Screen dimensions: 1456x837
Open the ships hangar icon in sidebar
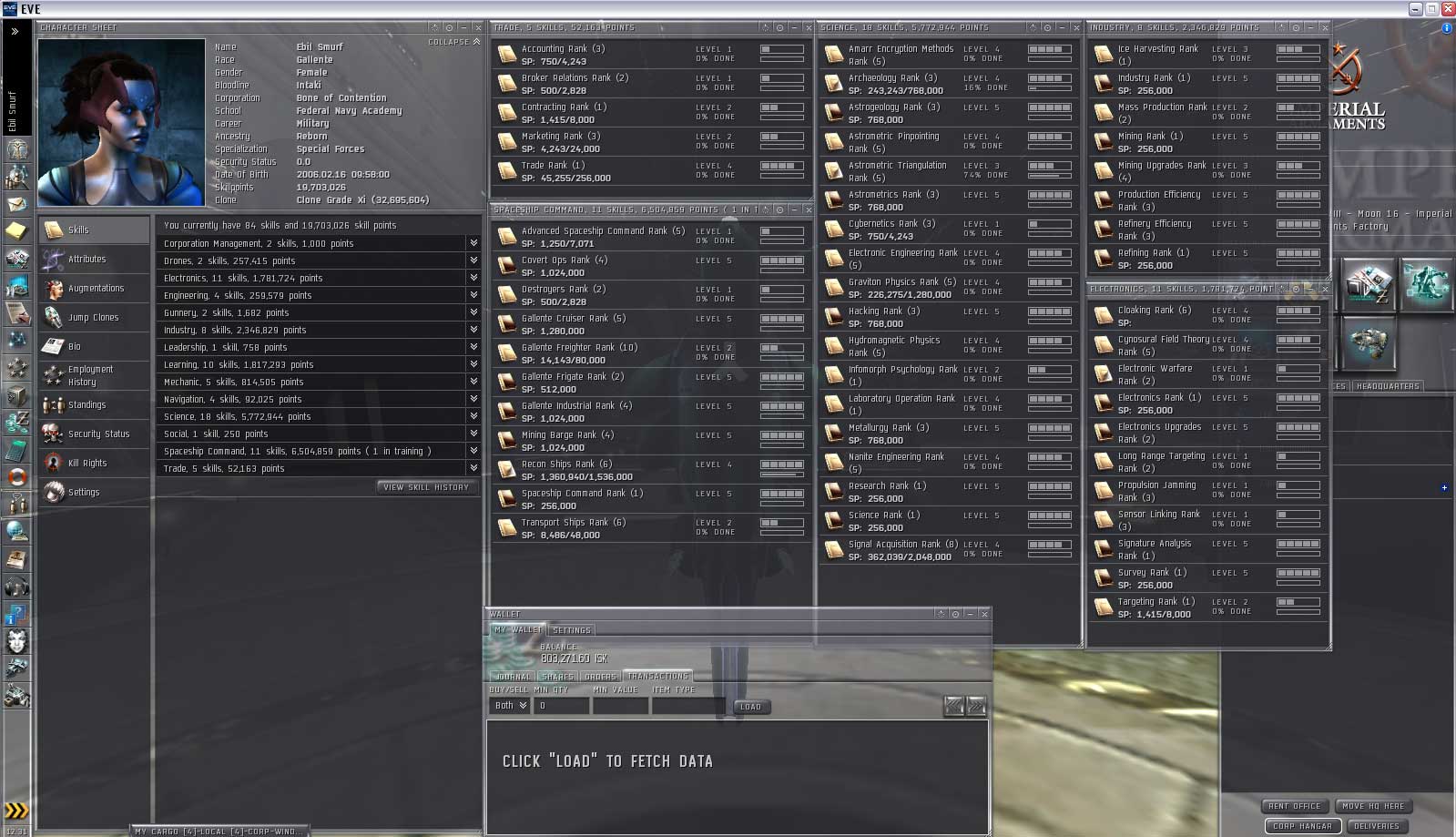17,669
